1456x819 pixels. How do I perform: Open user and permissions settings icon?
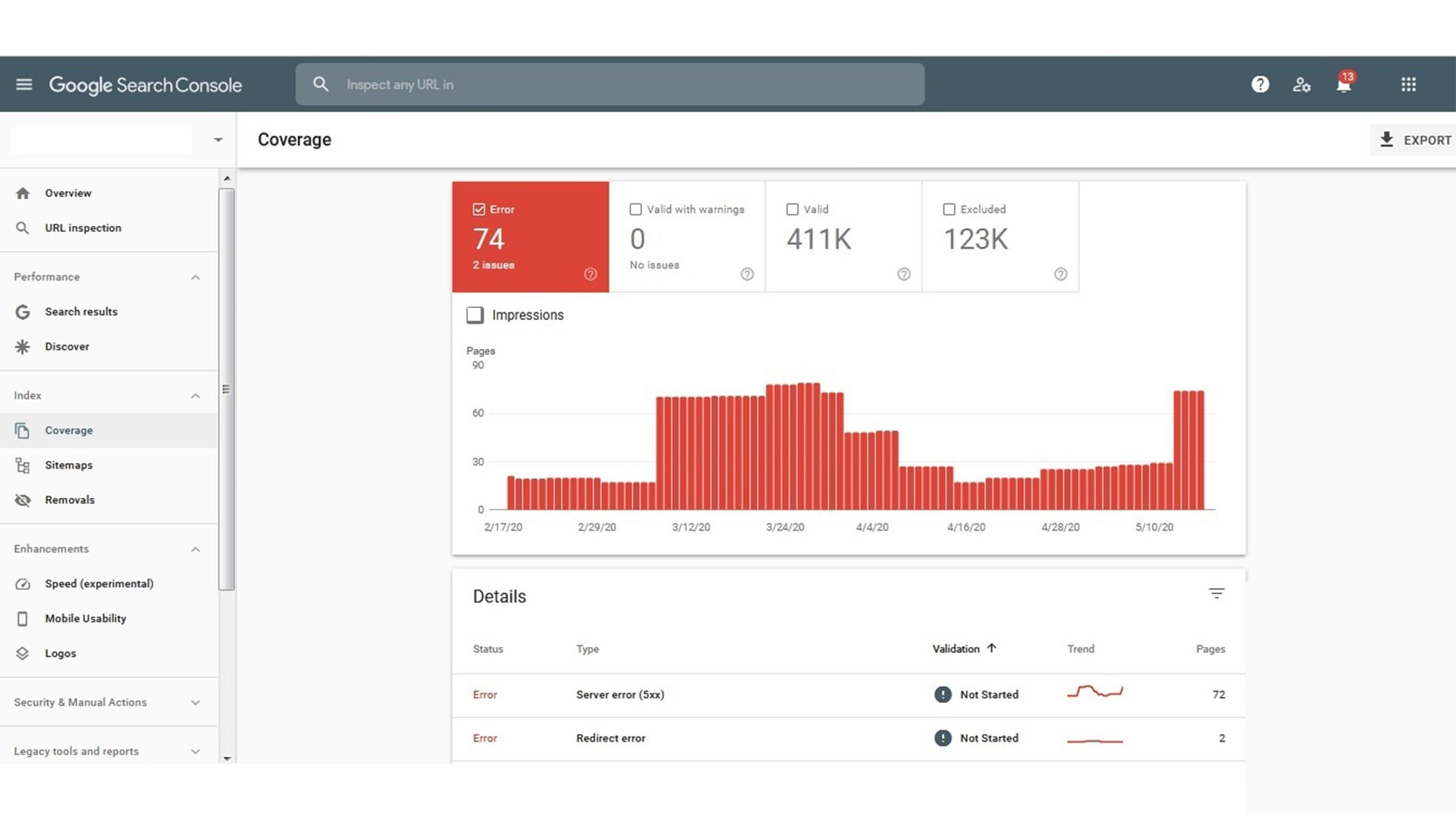tap(1301, 84)
